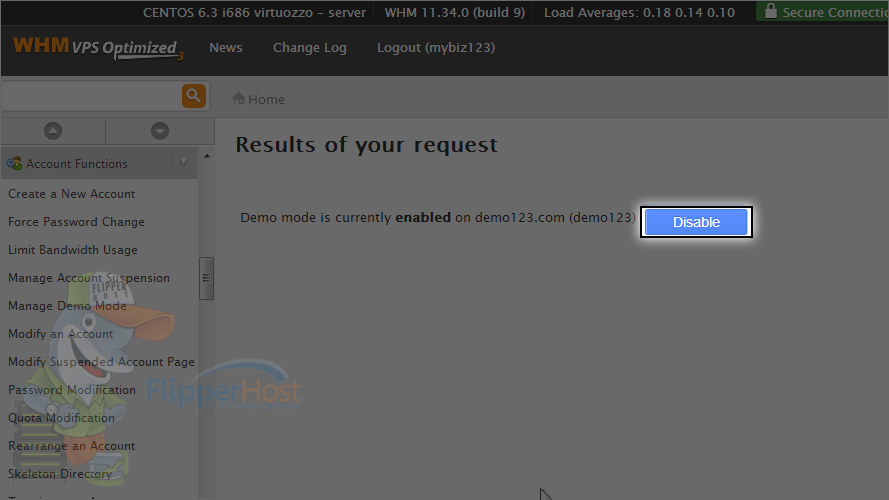The width and height of the screenshot is (889, 500).
Task: Disable demo mode for demo123.com
Action: (x=696, y=222)
